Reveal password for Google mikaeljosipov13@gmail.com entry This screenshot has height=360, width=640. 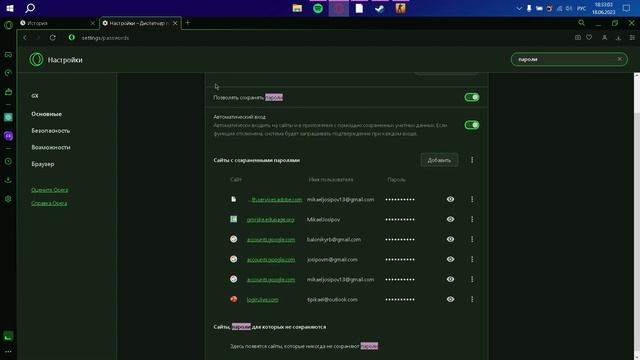tap(450, 279)
